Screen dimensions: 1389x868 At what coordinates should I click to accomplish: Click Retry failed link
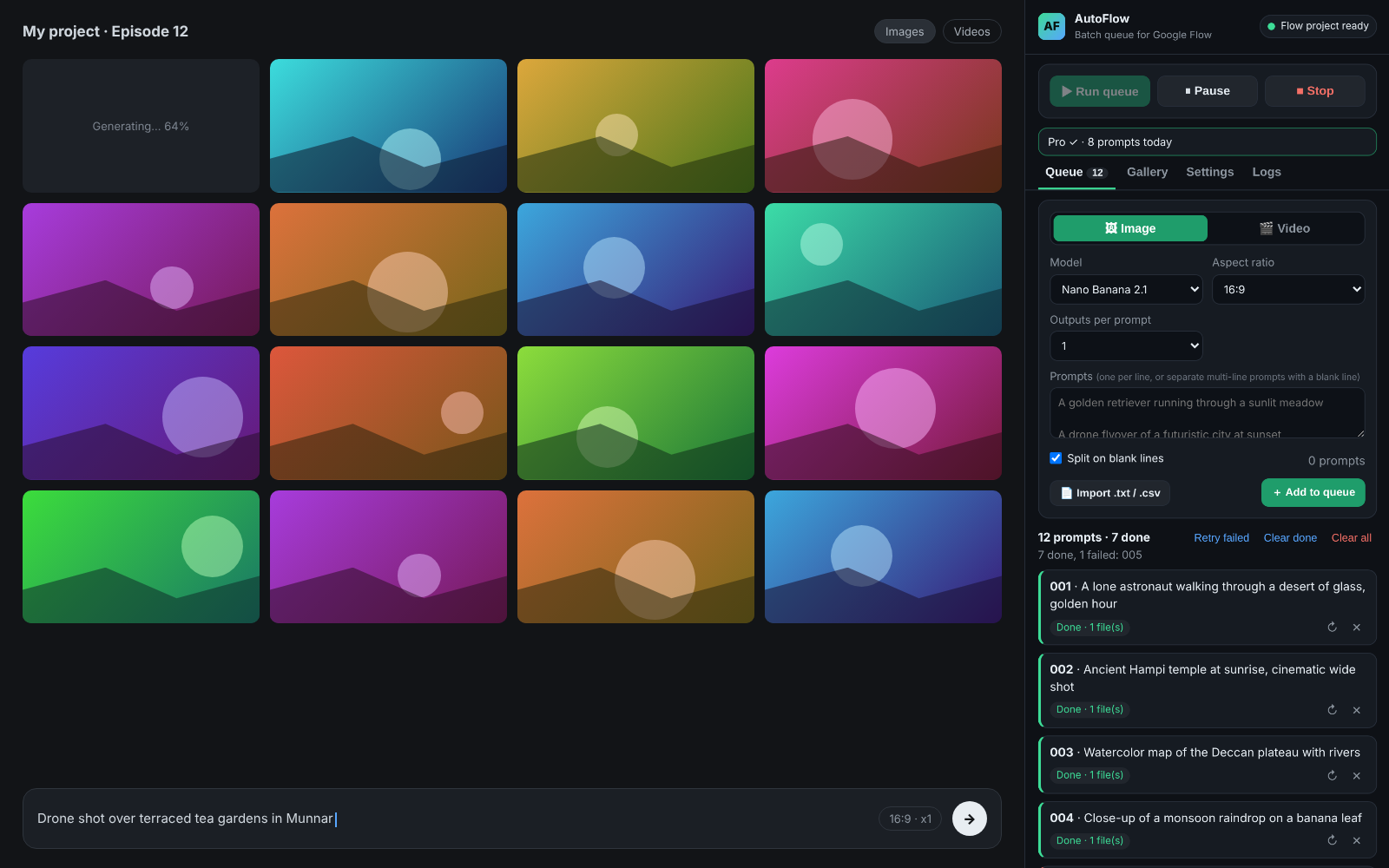pyautogui.click(x=1221, y=538)
